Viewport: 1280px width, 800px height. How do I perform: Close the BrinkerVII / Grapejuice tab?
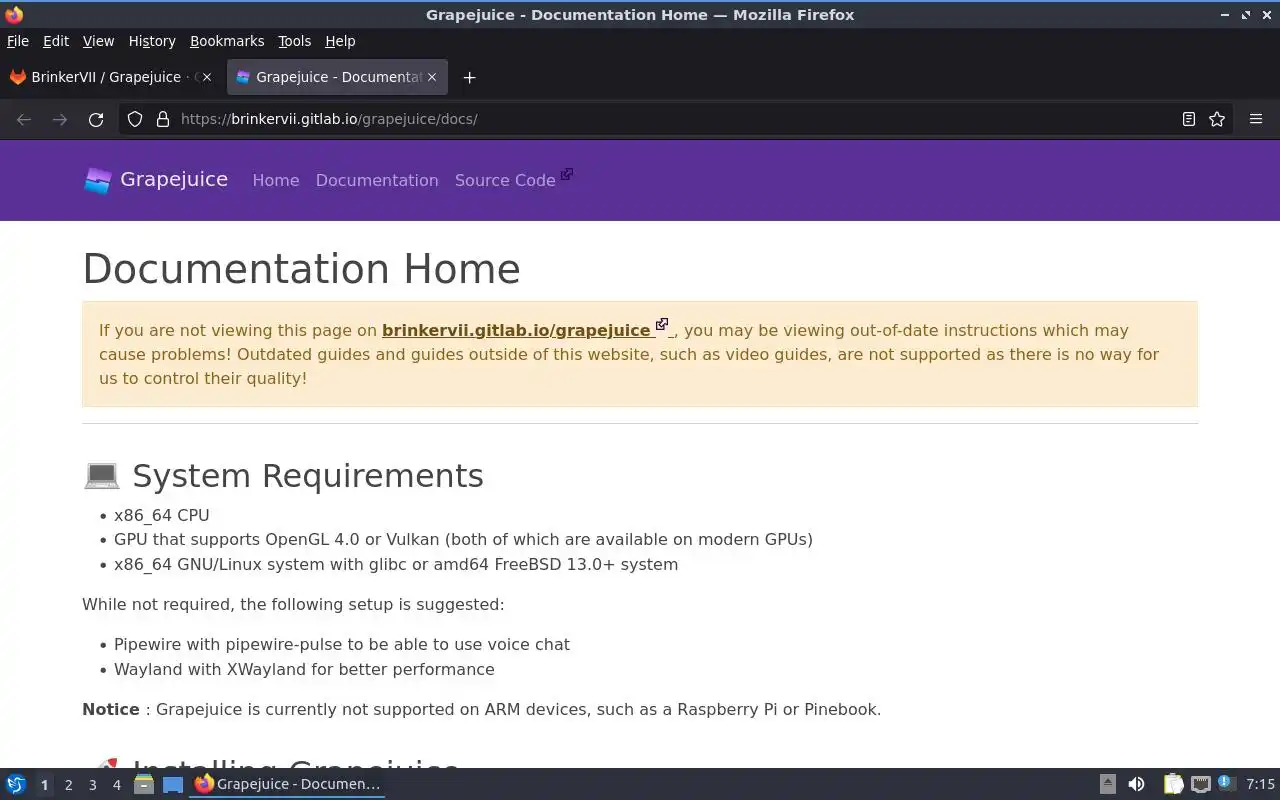(207, 77)
